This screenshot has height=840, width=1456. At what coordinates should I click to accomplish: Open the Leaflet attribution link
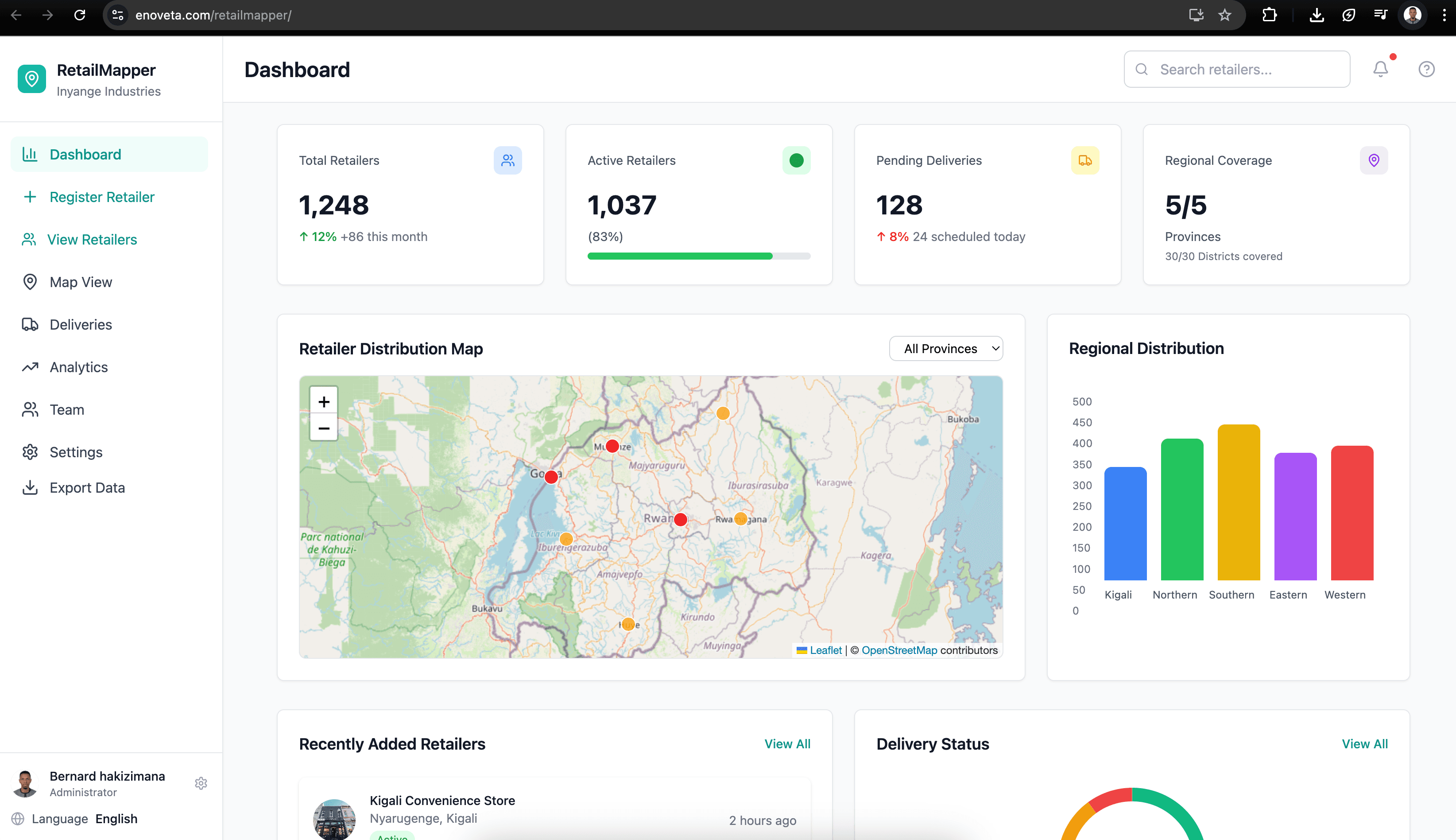click(x=825, y=650)
